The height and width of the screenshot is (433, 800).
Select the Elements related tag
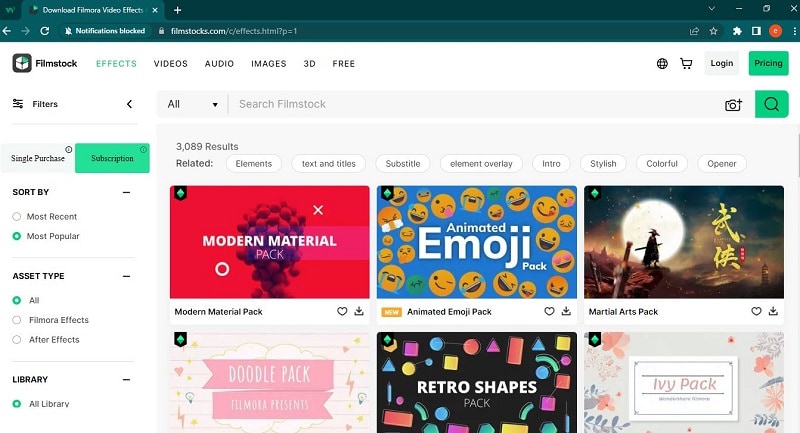click(x=254, y=164)
